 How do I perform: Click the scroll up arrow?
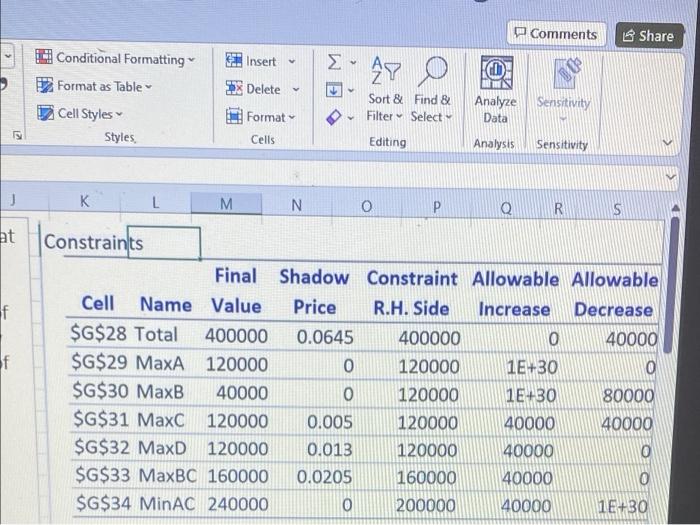pyautogui.click(x=675, y=208)
